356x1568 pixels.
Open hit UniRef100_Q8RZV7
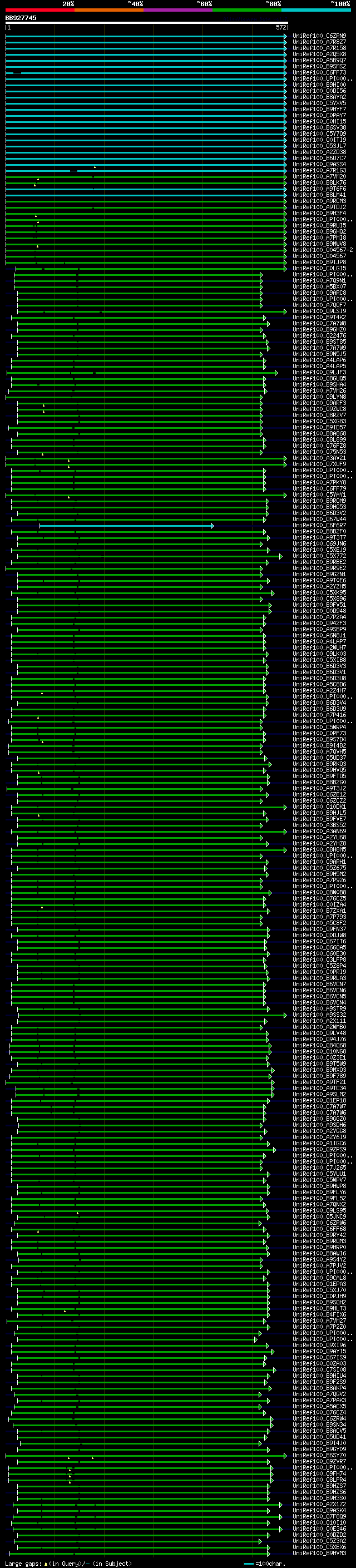click(x=319, y=415)
